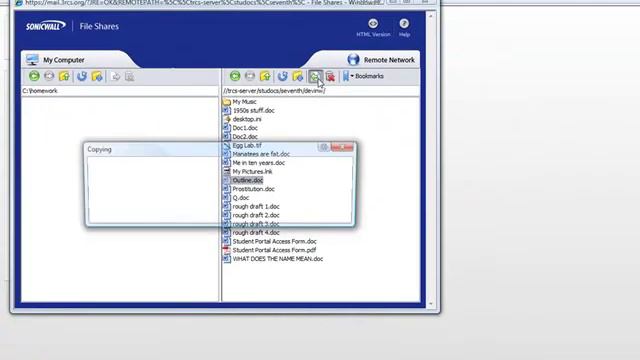Screen dimensions: 640x360
Task: Go forward in Remote Network pane
Action: [250, 76]
